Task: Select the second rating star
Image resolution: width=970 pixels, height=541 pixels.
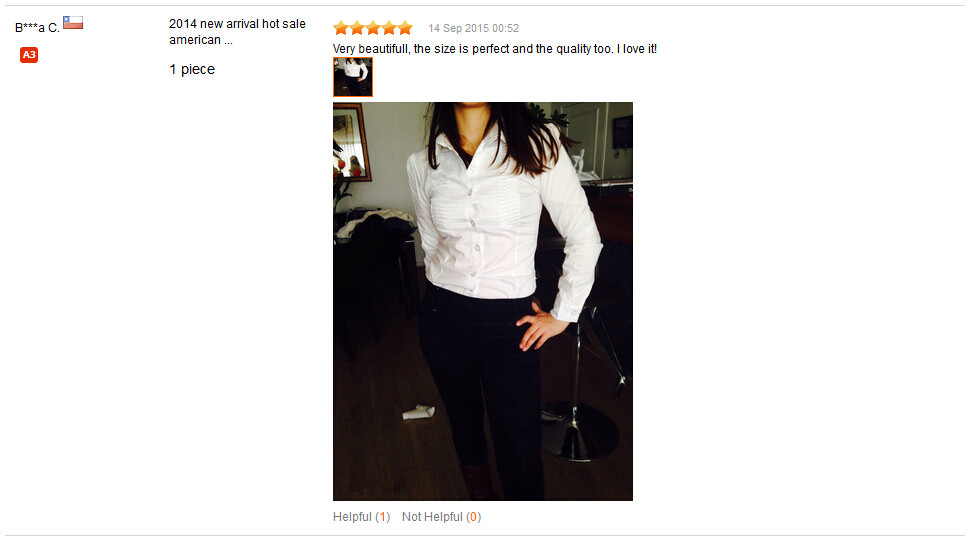Action: (356, 28)
